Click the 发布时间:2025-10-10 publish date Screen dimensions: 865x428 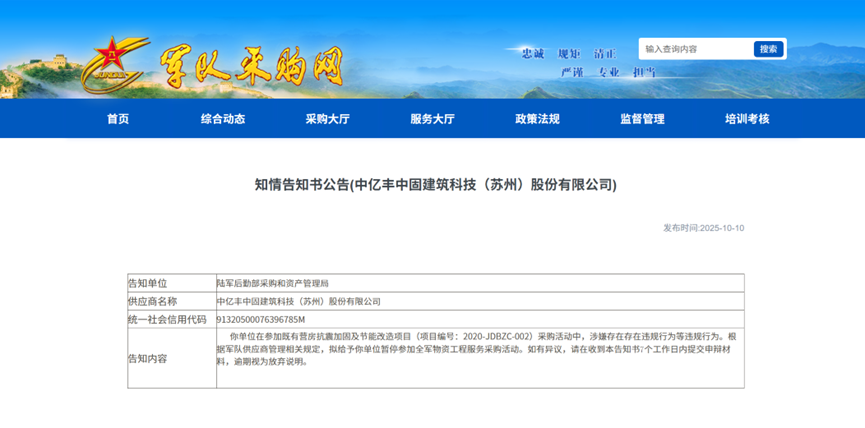click(703, 228)
